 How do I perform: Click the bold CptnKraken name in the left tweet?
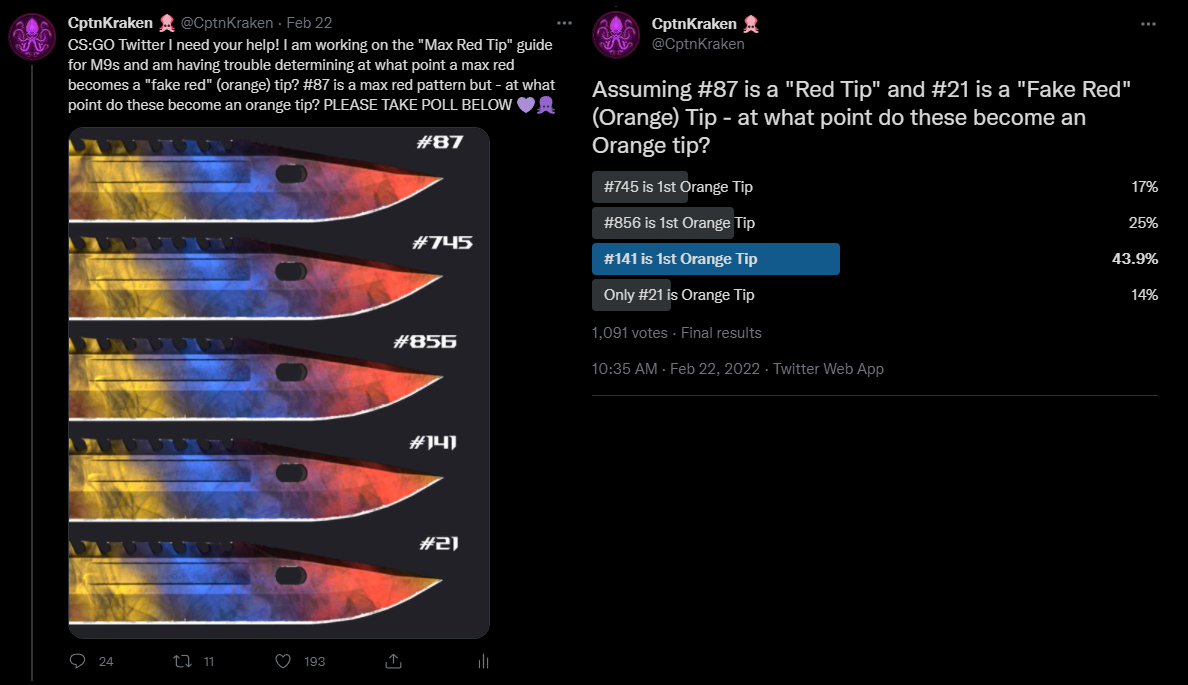[x=107, y=23]
